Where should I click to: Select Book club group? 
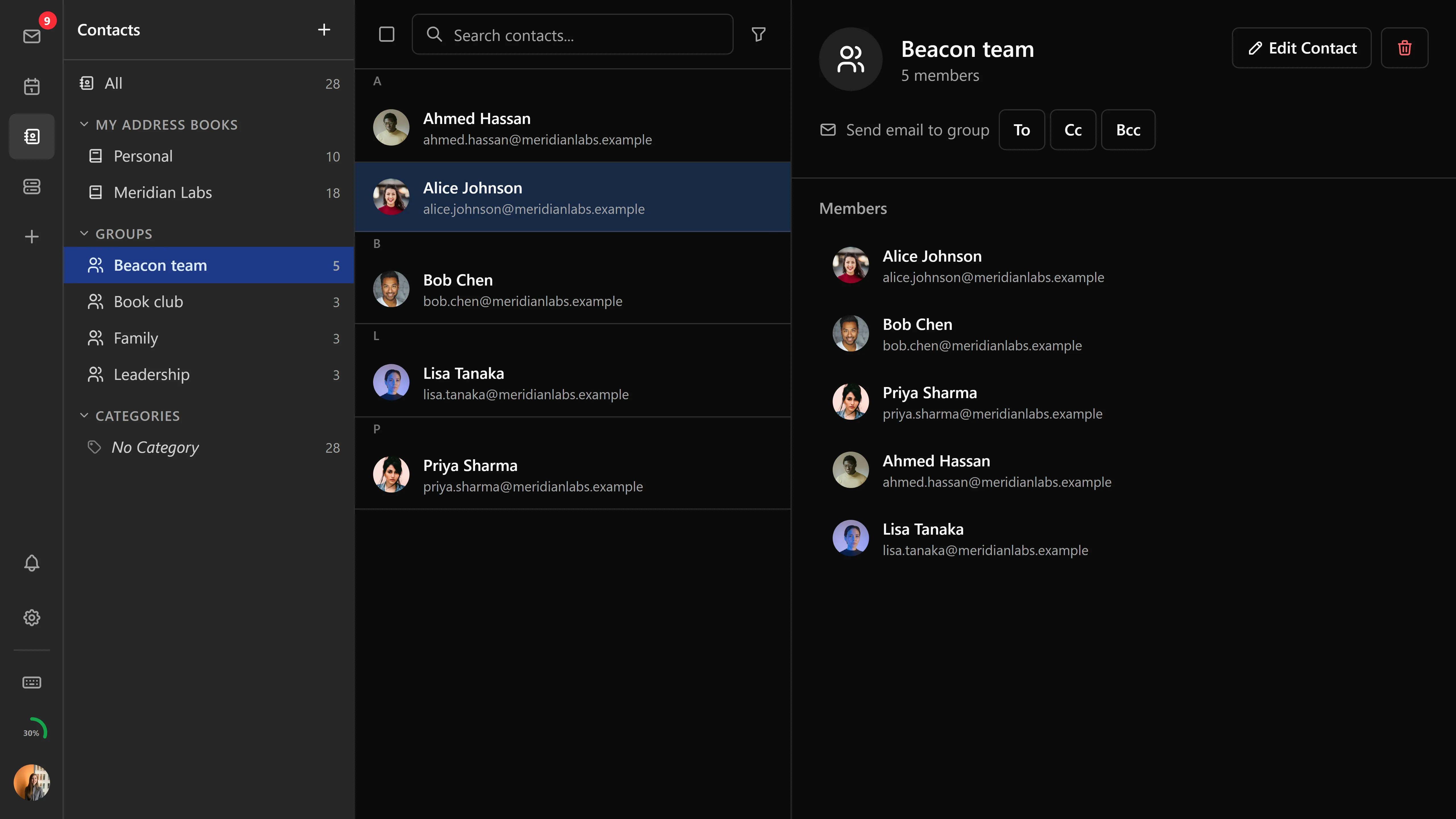[x=209, y=302]
